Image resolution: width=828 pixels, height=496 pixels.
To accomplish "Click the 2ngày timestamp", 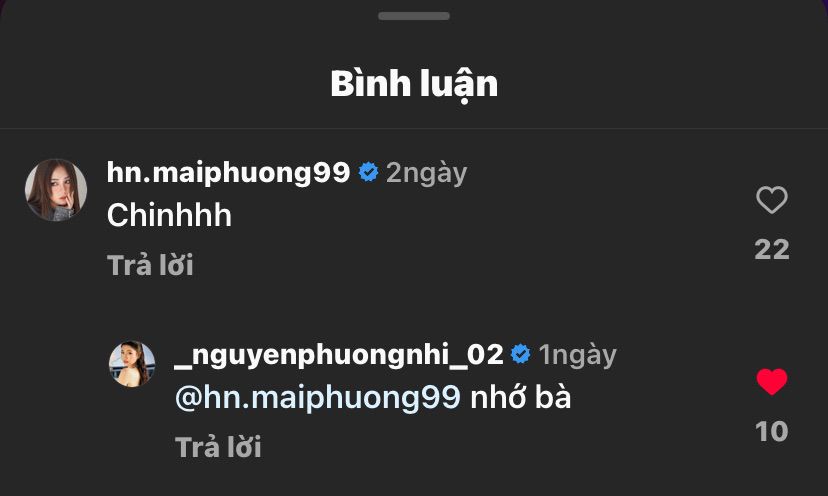I will tap(427, 173).
